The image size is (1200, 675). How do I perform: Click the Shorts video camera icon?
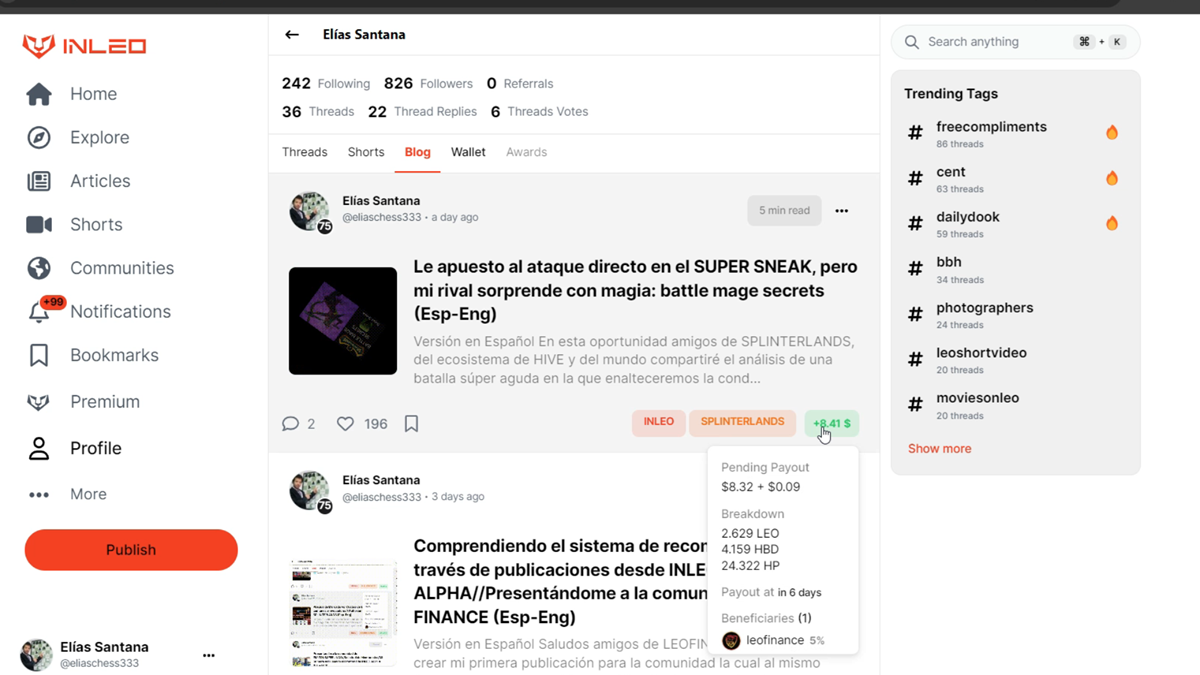(x=39, y=224)
